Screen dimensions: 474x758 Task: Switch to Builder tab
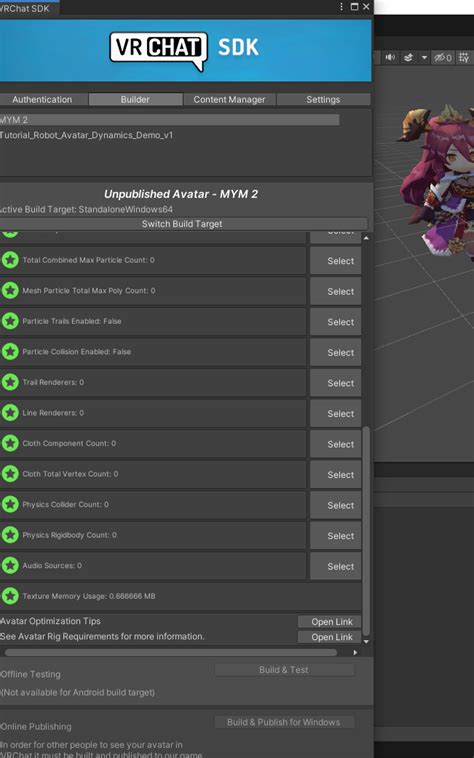pyautogui.click(x=135, y=99)
